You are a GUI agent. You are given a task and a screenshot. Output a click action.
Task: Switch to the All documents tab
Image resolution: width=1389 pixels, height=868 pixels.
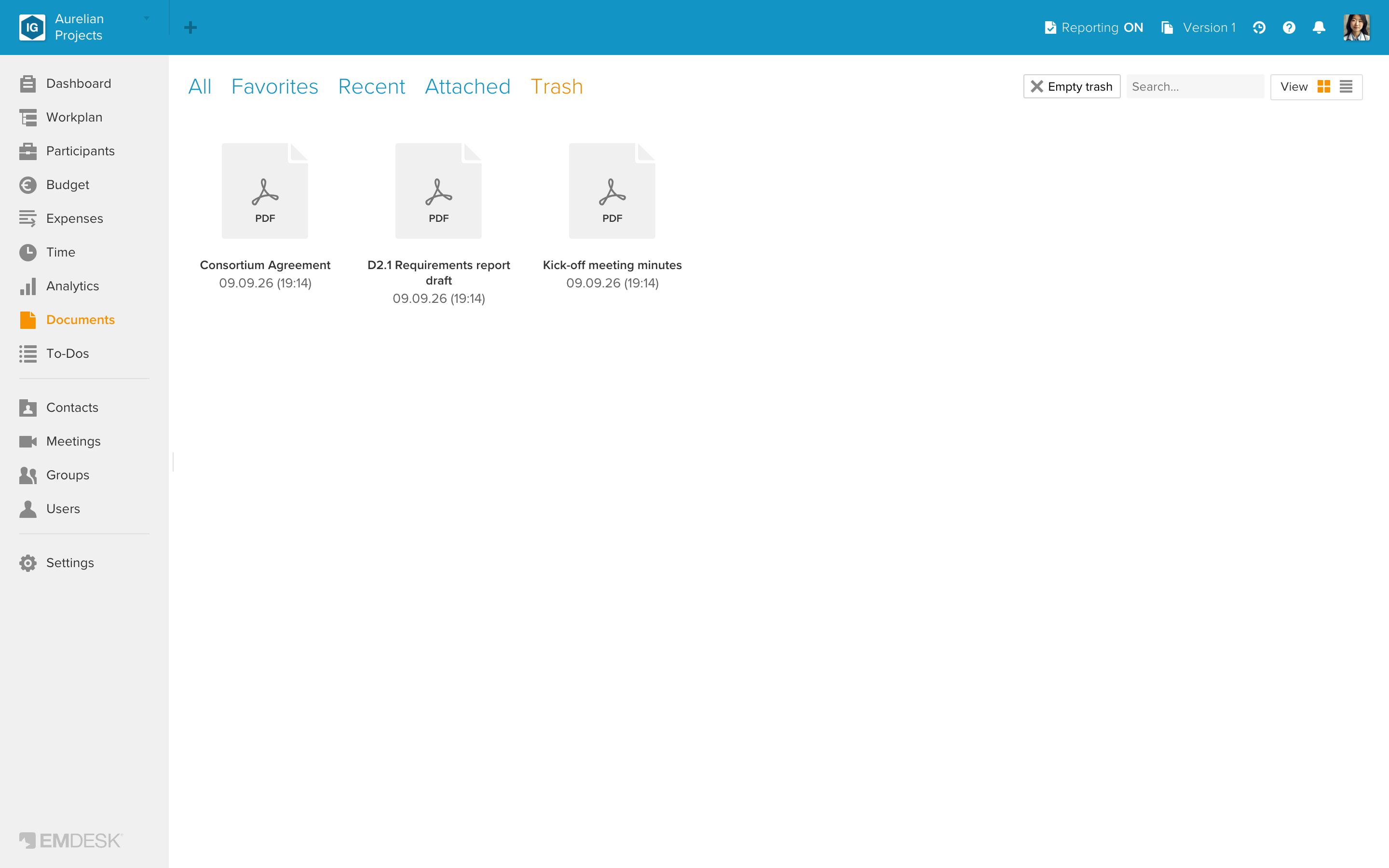click(x=200, y=87)
